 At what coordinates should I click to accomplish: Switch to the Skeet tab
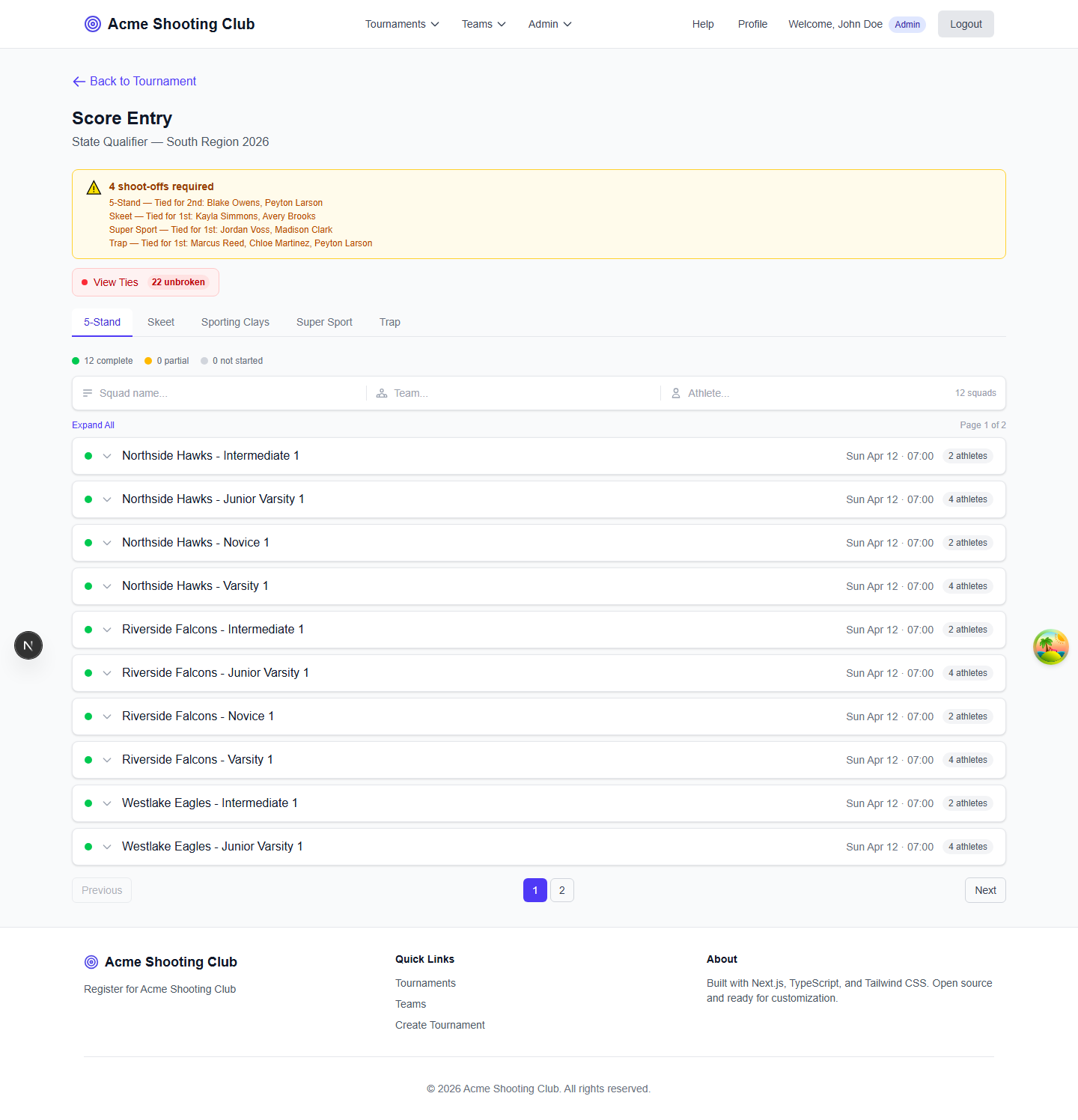click(x=161, y=322)
